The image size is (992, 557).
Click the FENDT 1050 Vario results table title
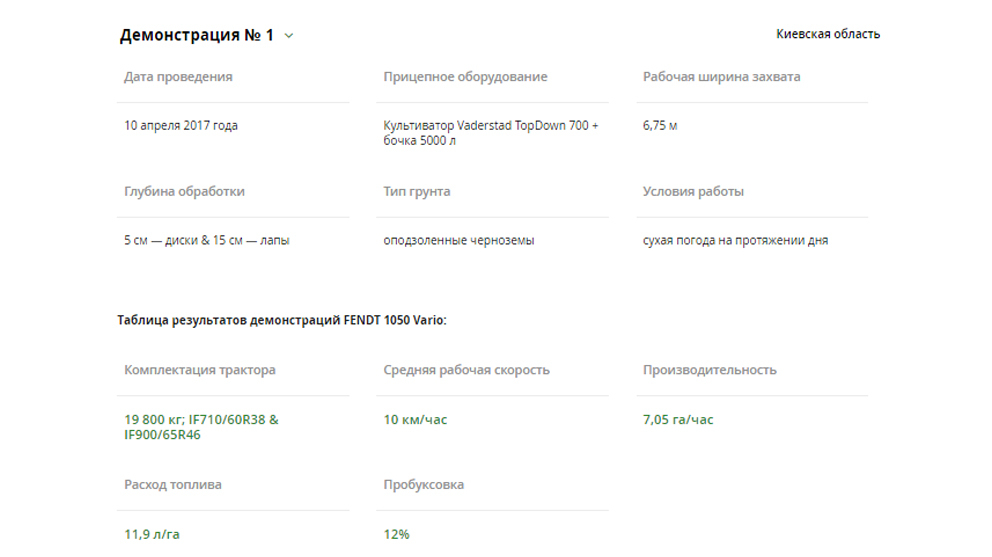click(x=282, y=320)
